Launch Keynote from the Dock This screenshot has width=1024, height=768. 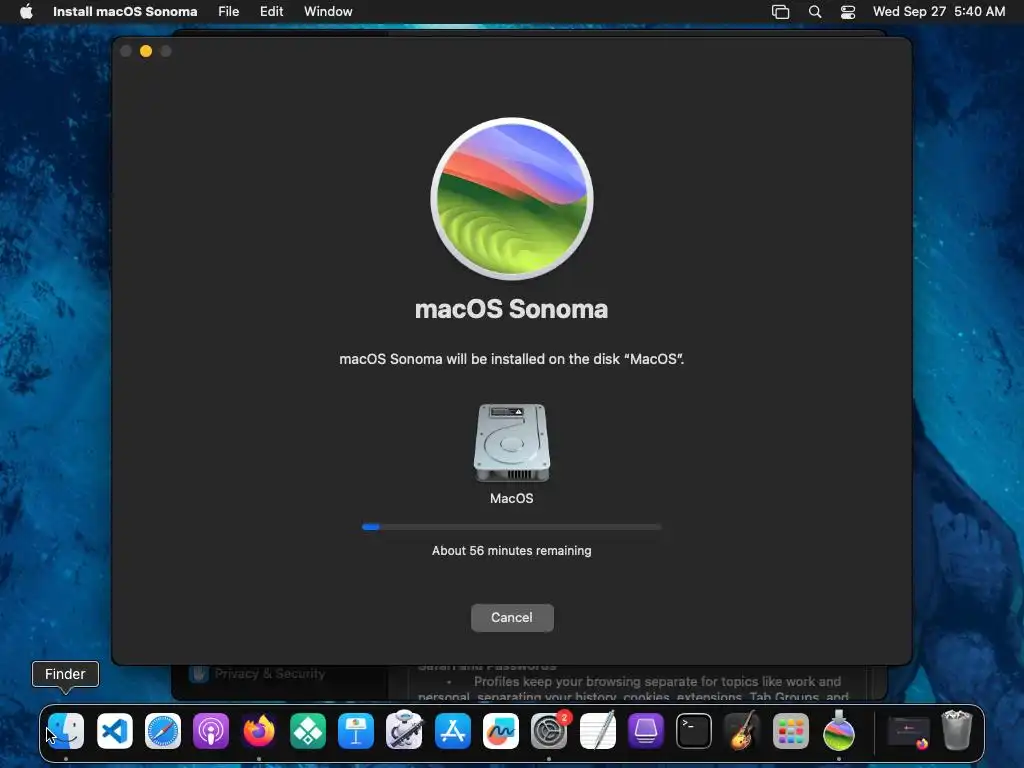pyautogui.click(x=356, y=731)
